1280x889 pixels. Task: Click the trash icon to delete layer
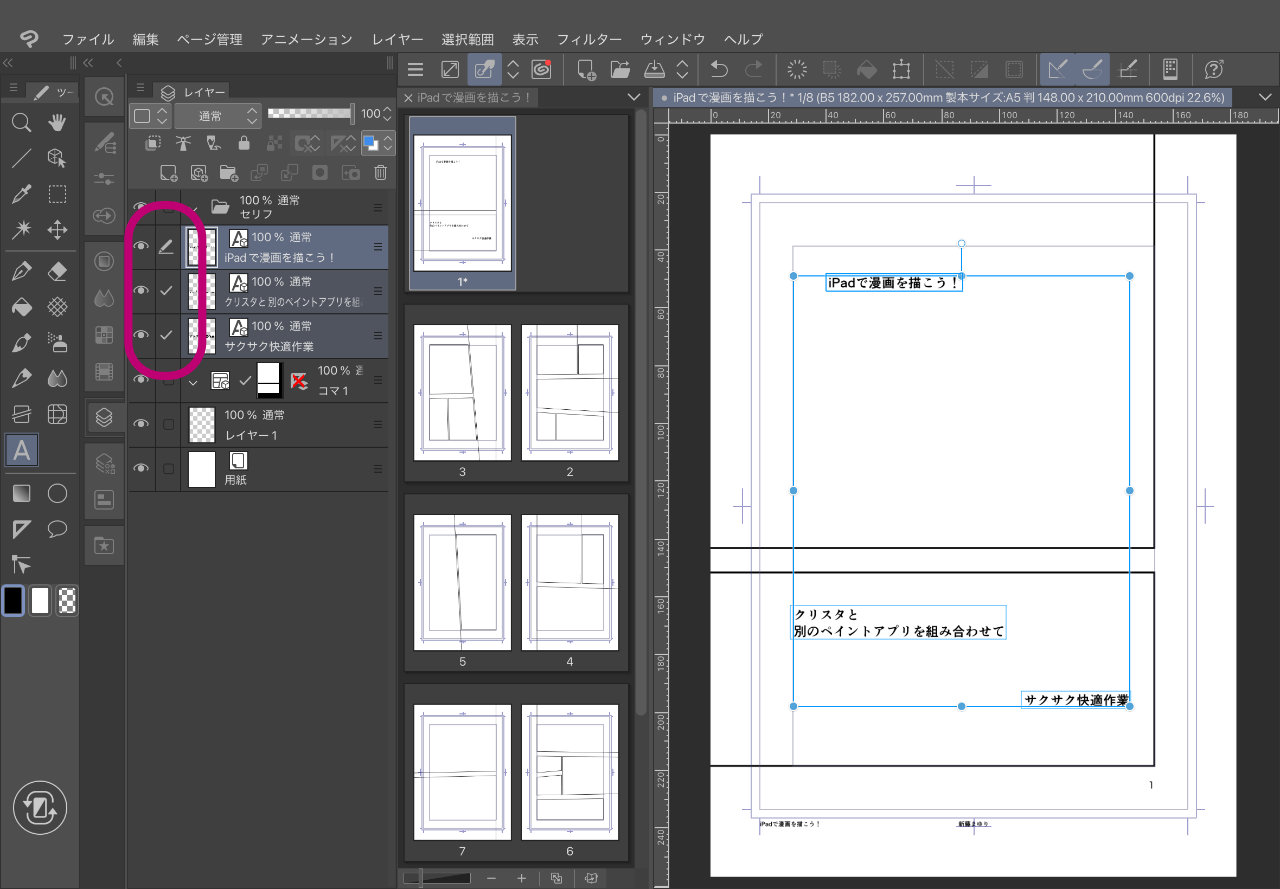coord(380,172)
